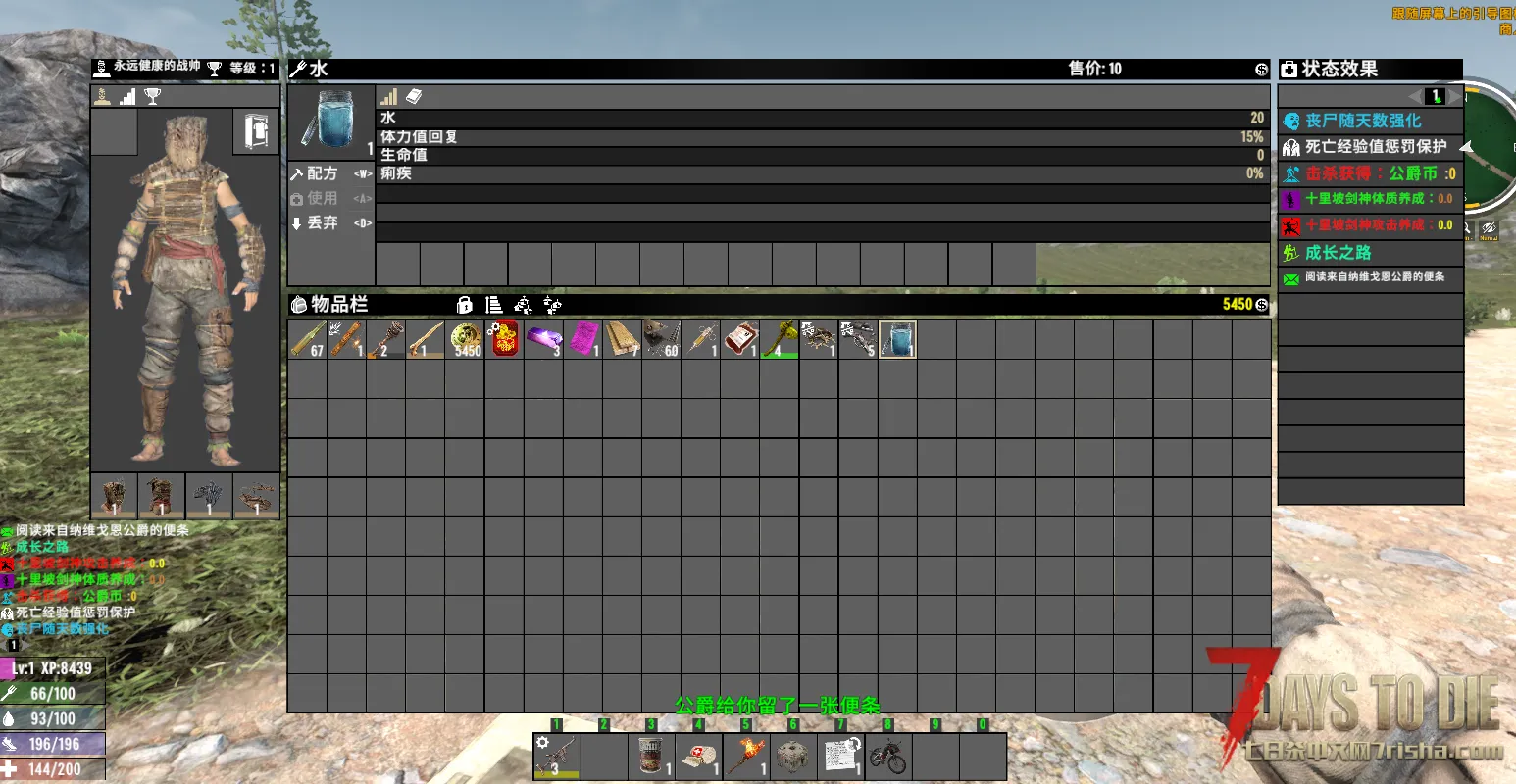
Task: Select the blood bag item
Action: (740, 340)
